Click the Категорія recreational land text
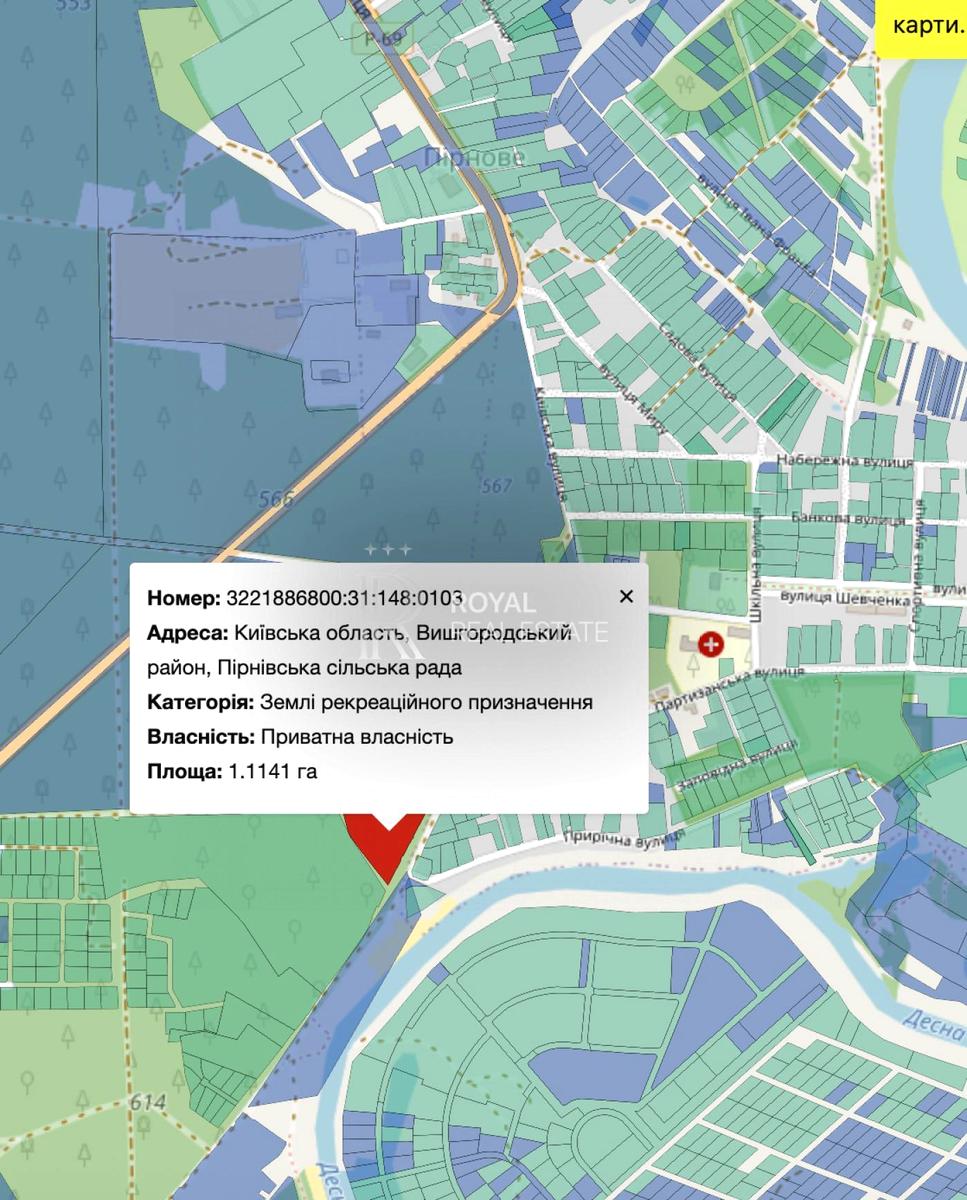This screenshot has height=1200, width=967. point(427,702)
